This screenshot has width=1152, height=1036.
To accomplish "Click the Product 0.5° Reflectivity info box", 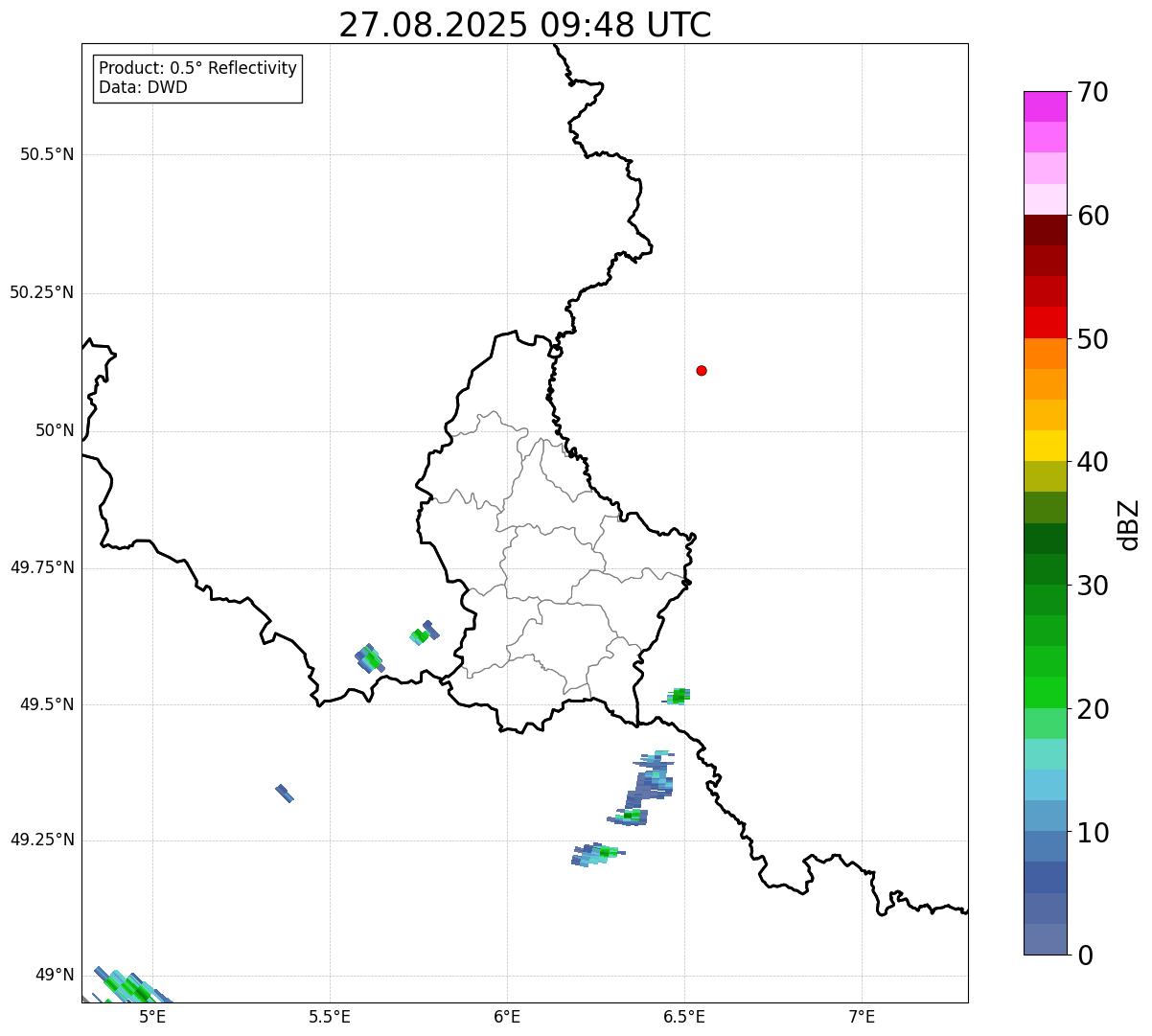I will click(x=197, y=78).
